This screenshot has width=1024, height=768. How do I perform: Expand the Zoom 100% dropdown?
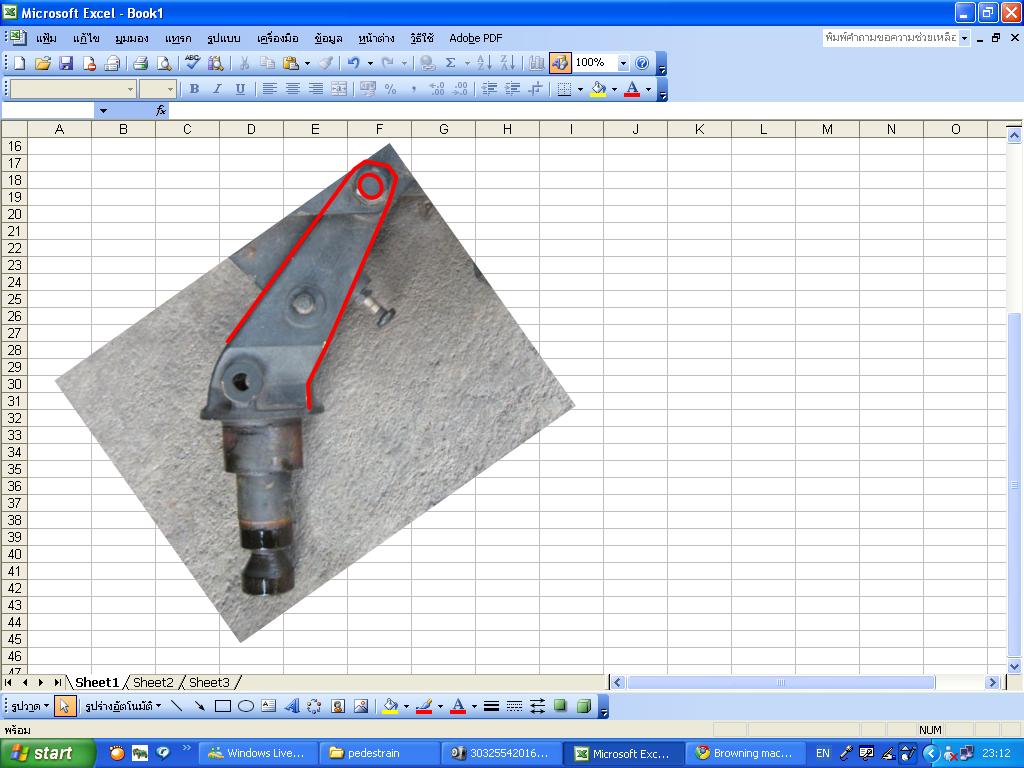[623, 63]
